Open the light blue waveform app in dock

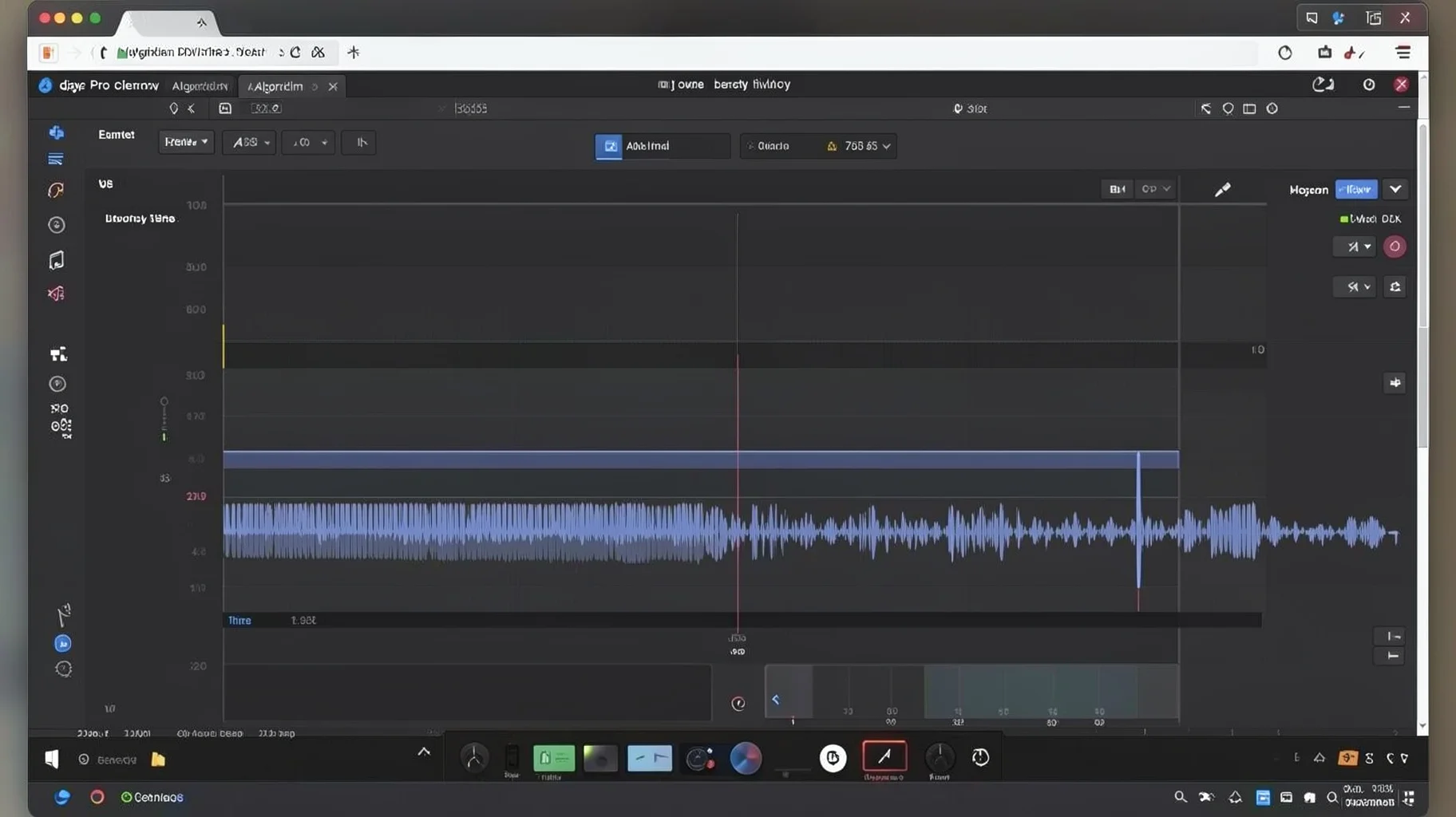pos(650,758)
